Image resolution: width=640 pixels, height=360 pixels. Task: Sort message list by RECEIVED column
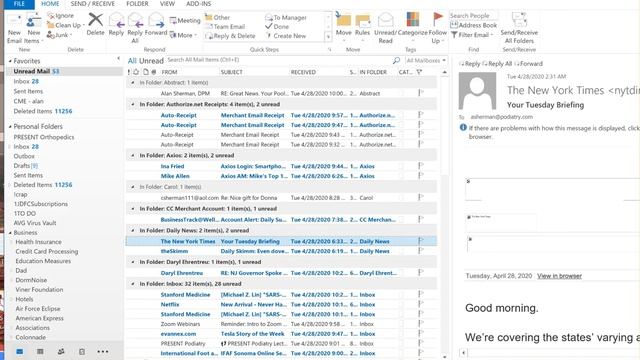(x=303, y=72)
